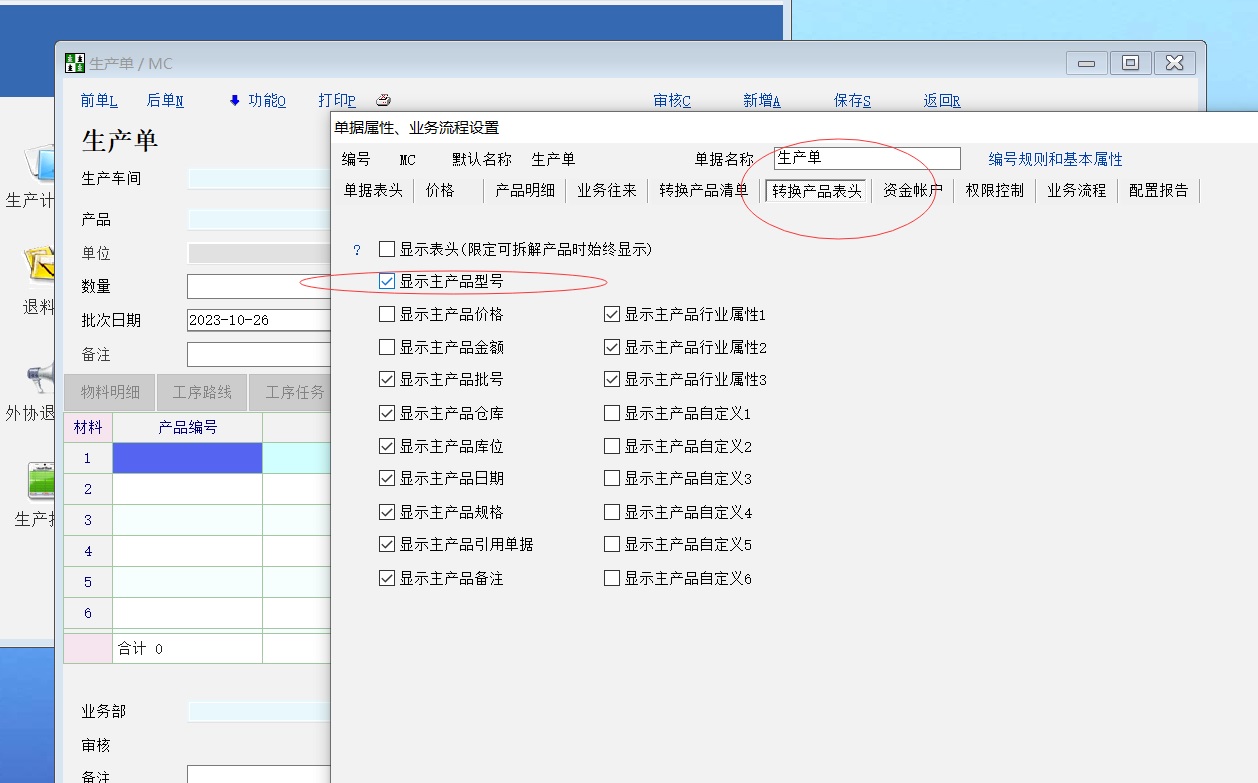
Task: Click the question mark help icon
Action: [x=357, y=250]
